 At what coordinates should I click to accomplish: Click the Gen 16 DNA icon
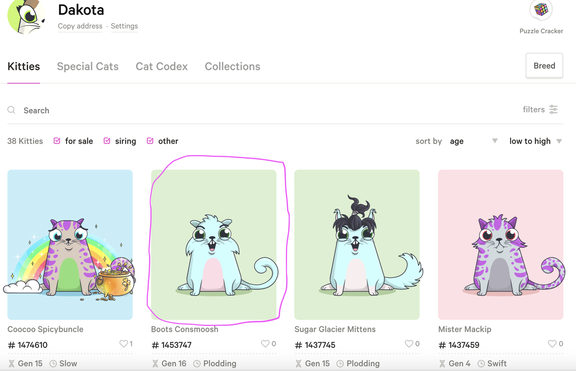pos(155,364)
